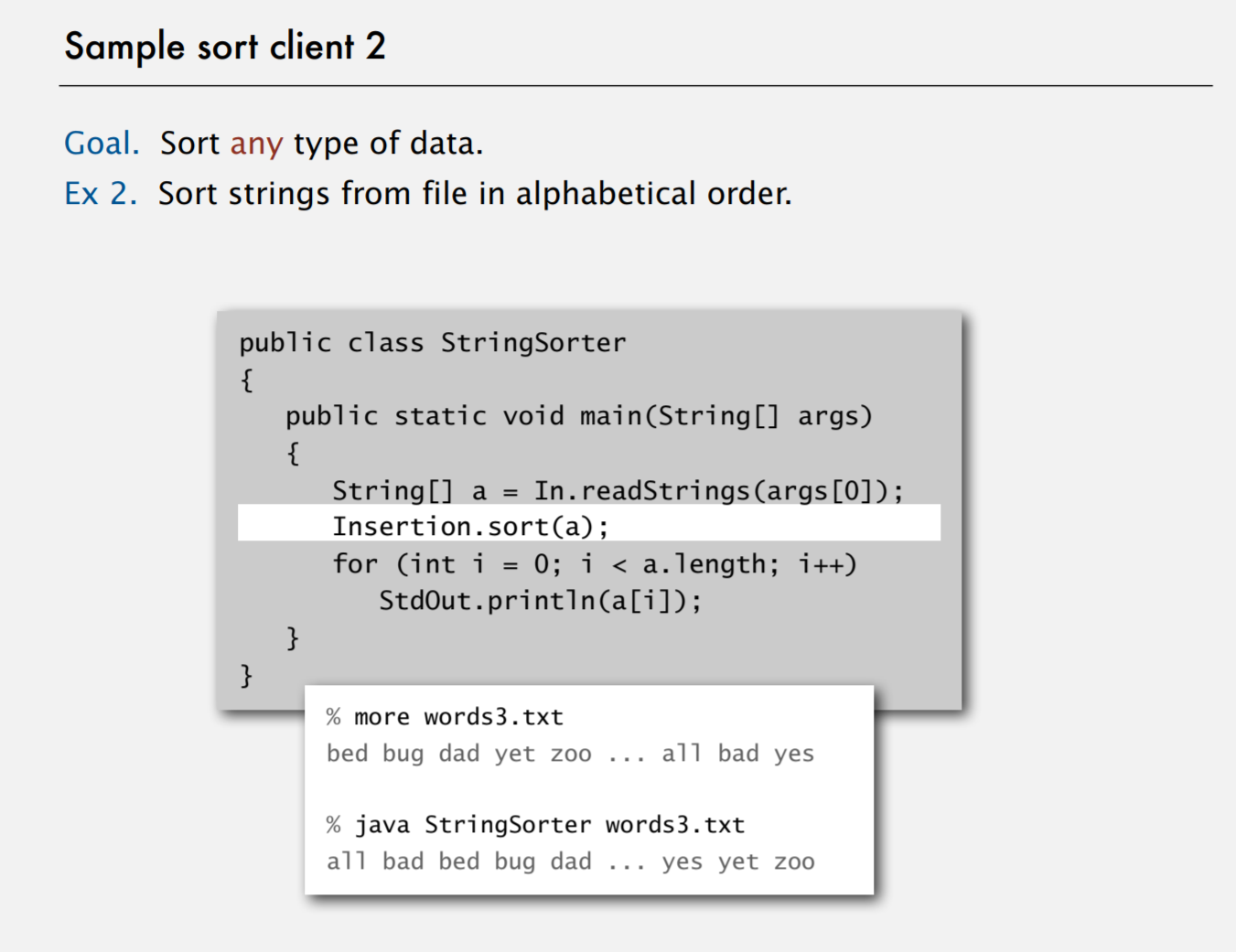This screenshot has width=1236, height=952.
Task: Click the "% java StringSorter words3.txt" command
Action: (535, 825)
